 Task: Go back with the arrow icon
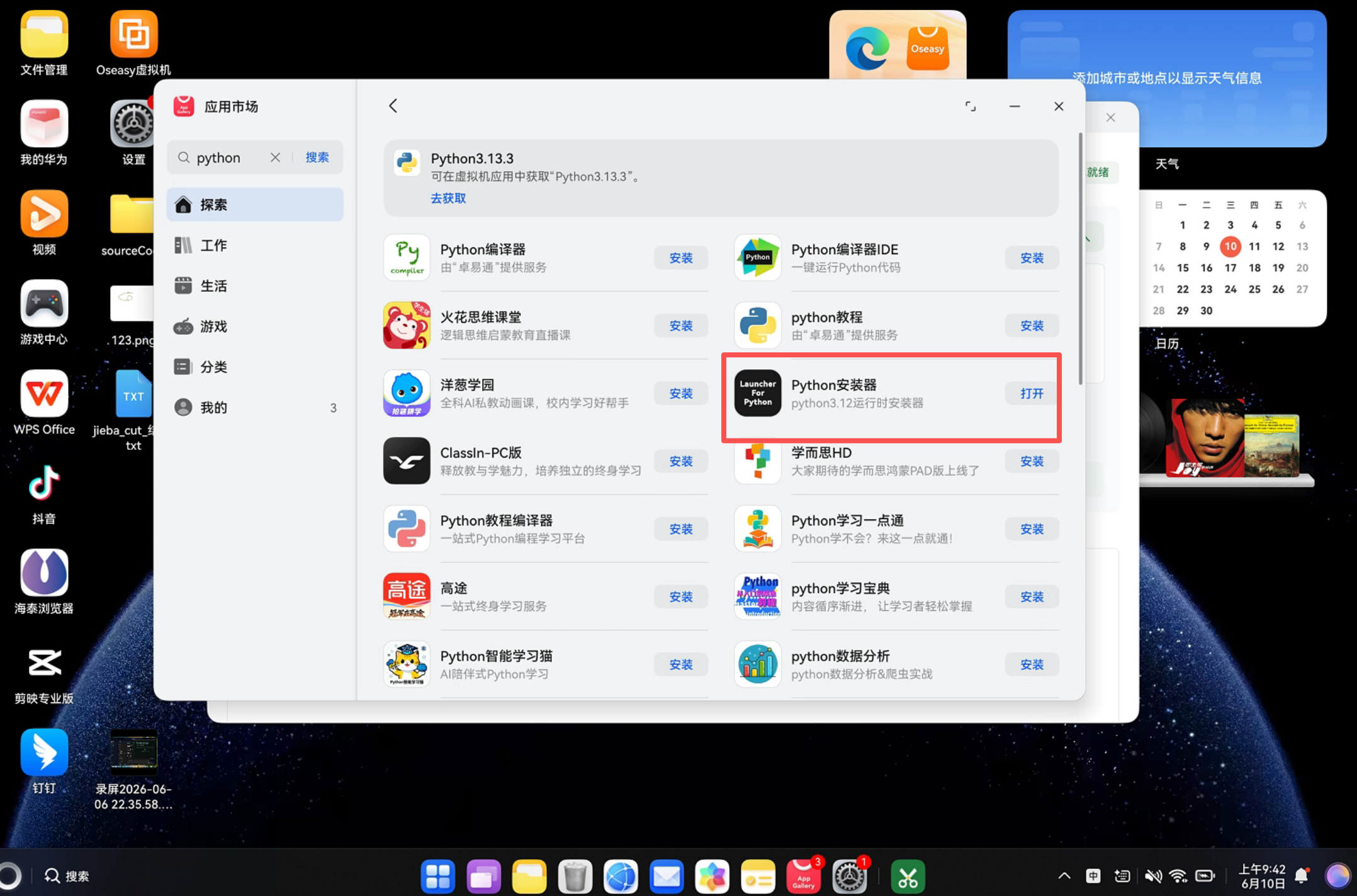coord(393,106)
